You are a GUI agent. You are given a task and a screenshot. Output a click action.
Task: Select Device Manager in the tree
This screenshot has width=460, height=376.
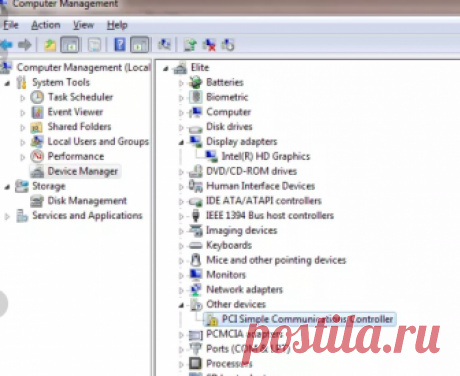pyautogui.click(x=83, y=171)
